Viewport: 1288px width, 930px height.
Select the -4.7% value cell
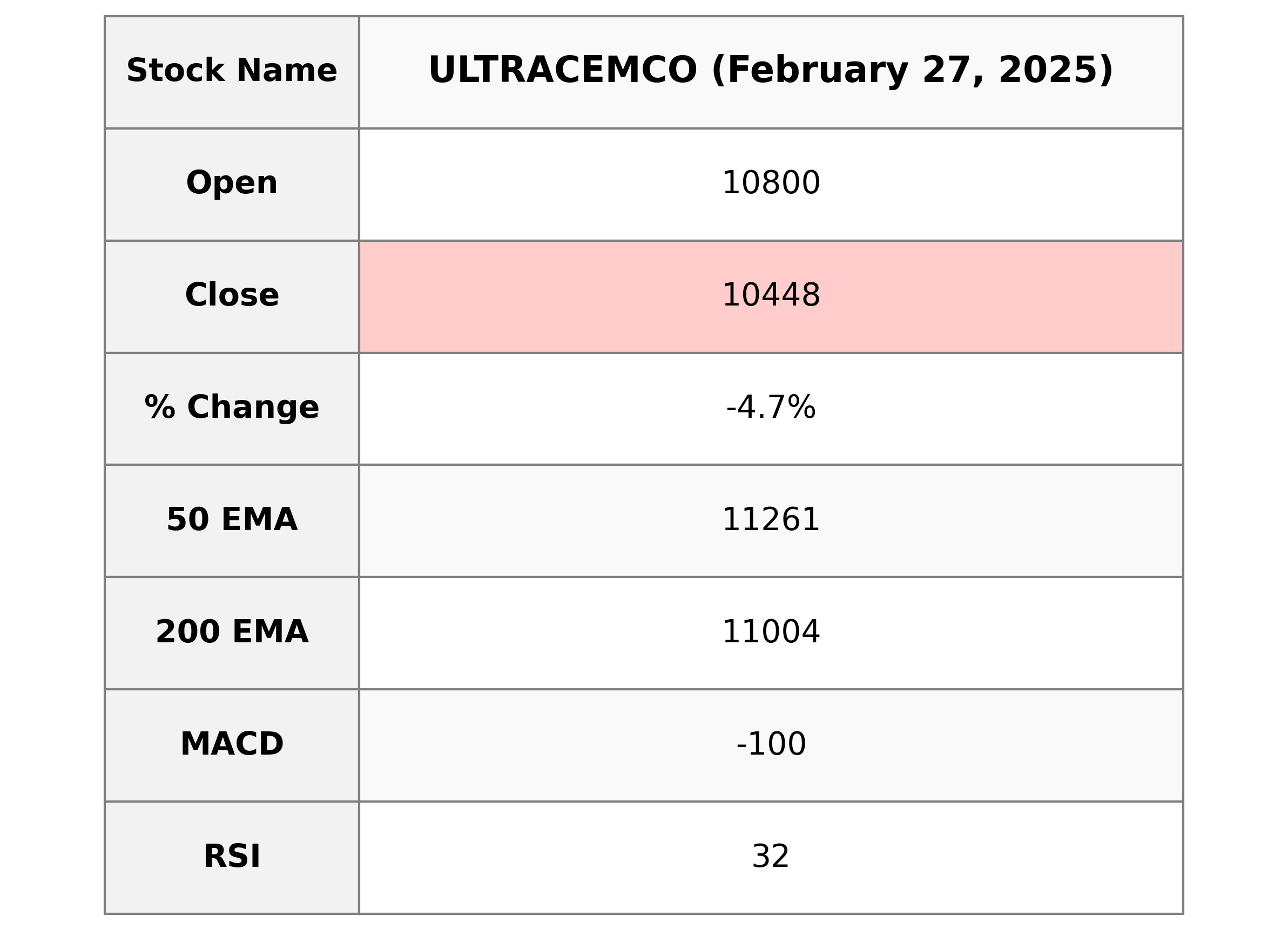pos(771,408)
